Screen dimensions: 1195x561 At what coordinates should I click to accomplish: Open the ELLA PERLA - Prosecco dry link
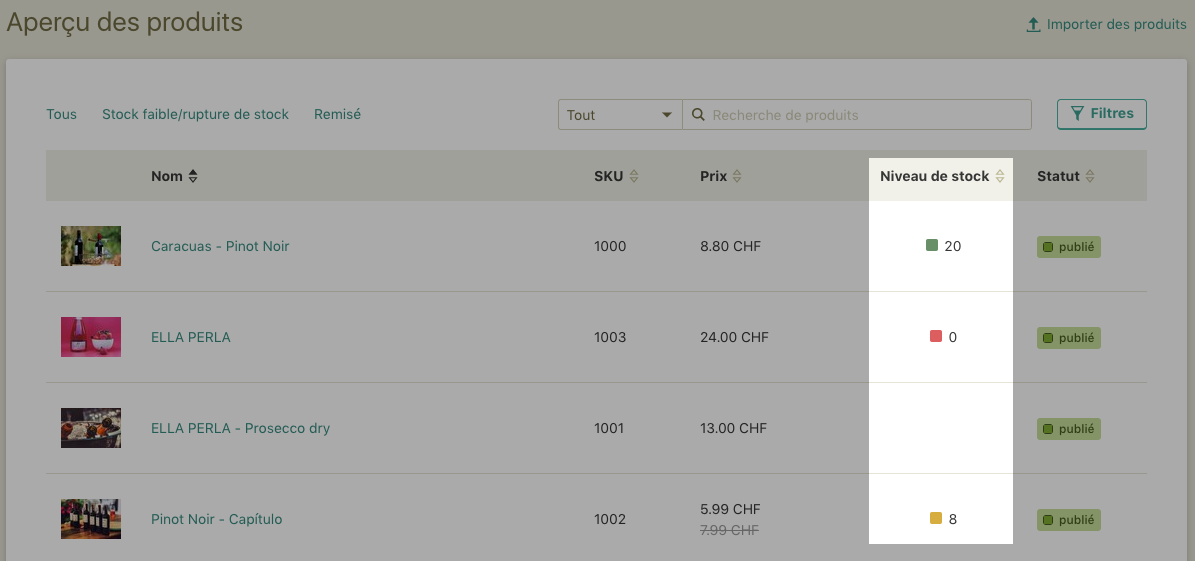click(240, 428)
